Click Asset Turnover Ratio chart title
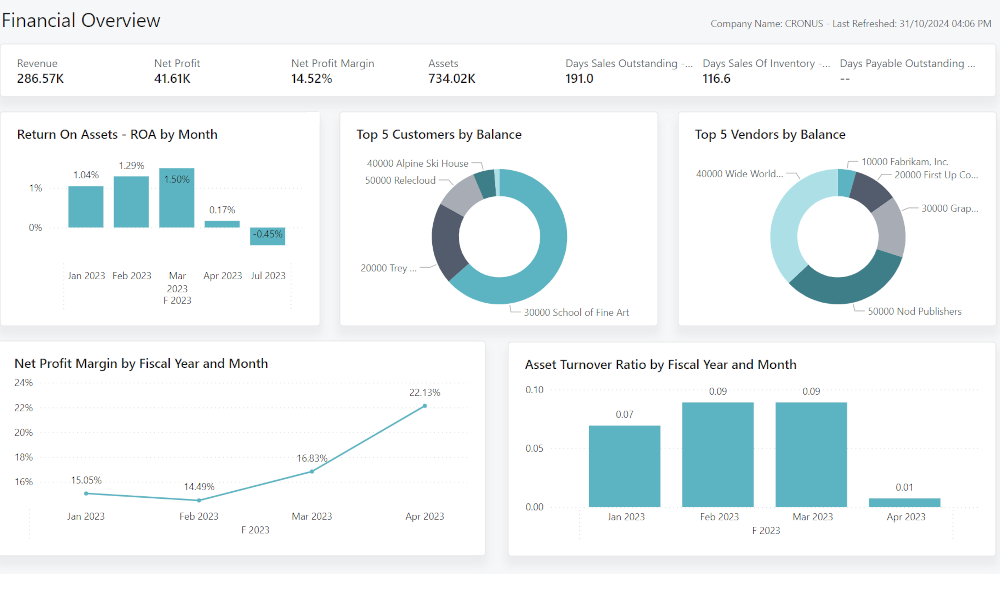 (x=661, y=365)
